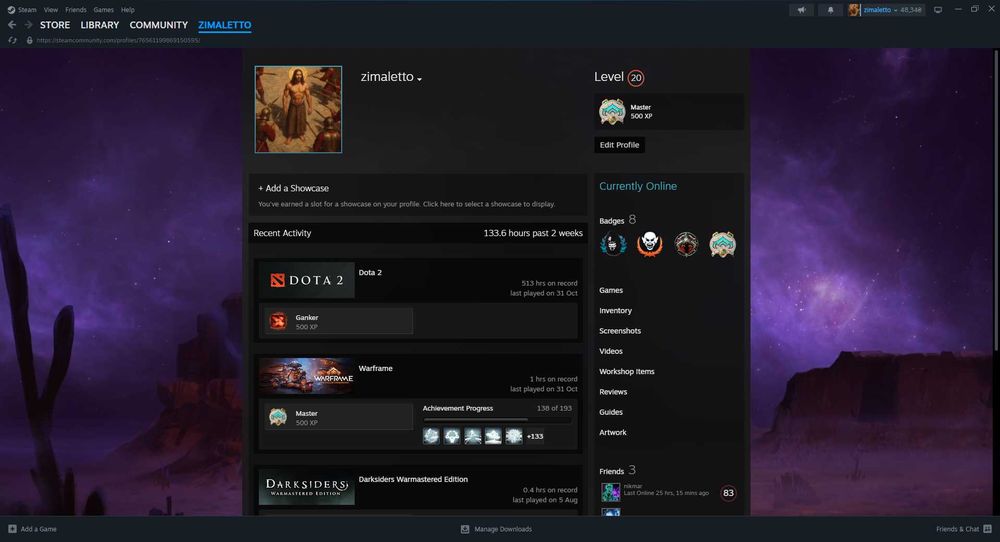Click the Manage Downloads icon
1000x542 pixels.
tap(465, 529)
